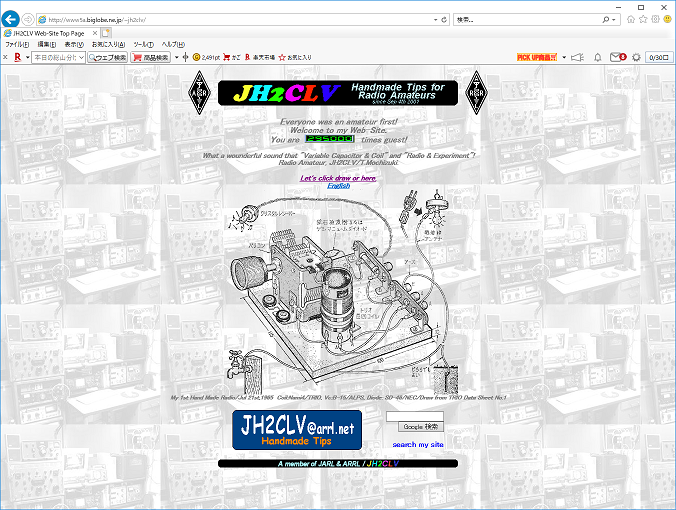Image resolution: width=676 pixels, height=510 pixels.
Task: Click the "Let's click draw or here" link
Action: click(338, 178)
